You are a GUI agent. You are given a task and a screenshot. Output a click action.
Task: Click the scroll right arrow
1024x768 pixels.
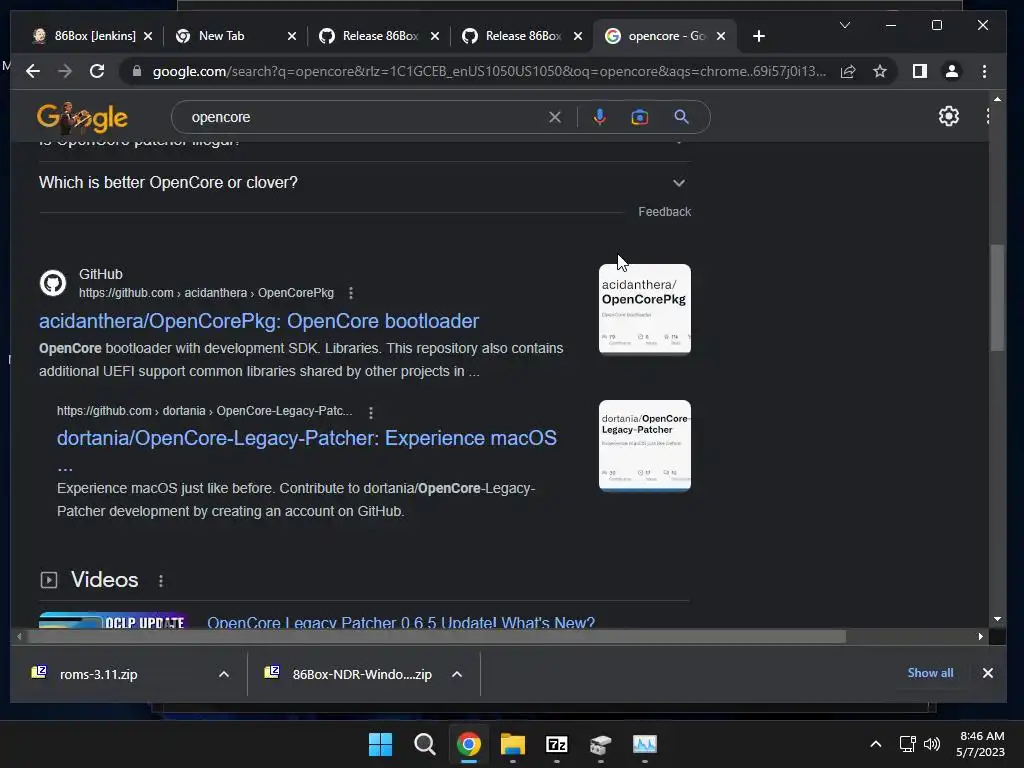click(x=980, y=636)
